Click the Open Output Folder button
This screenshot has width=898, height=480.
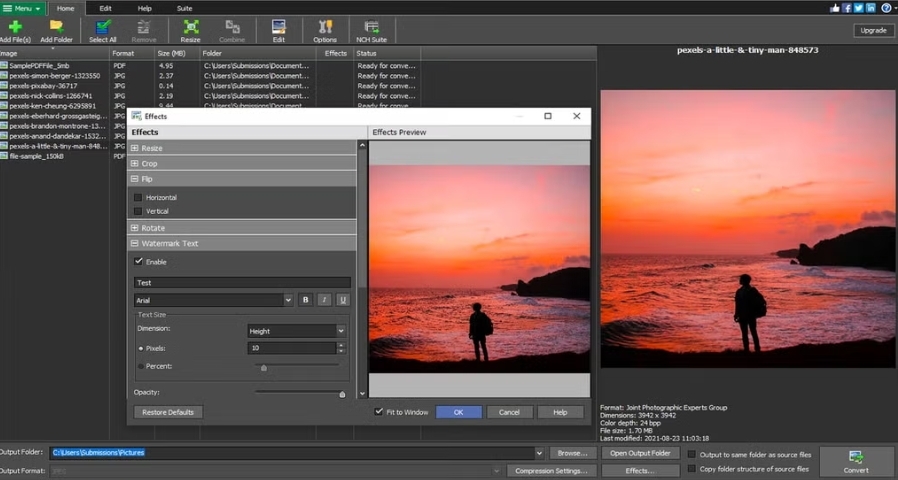[640, 453]
